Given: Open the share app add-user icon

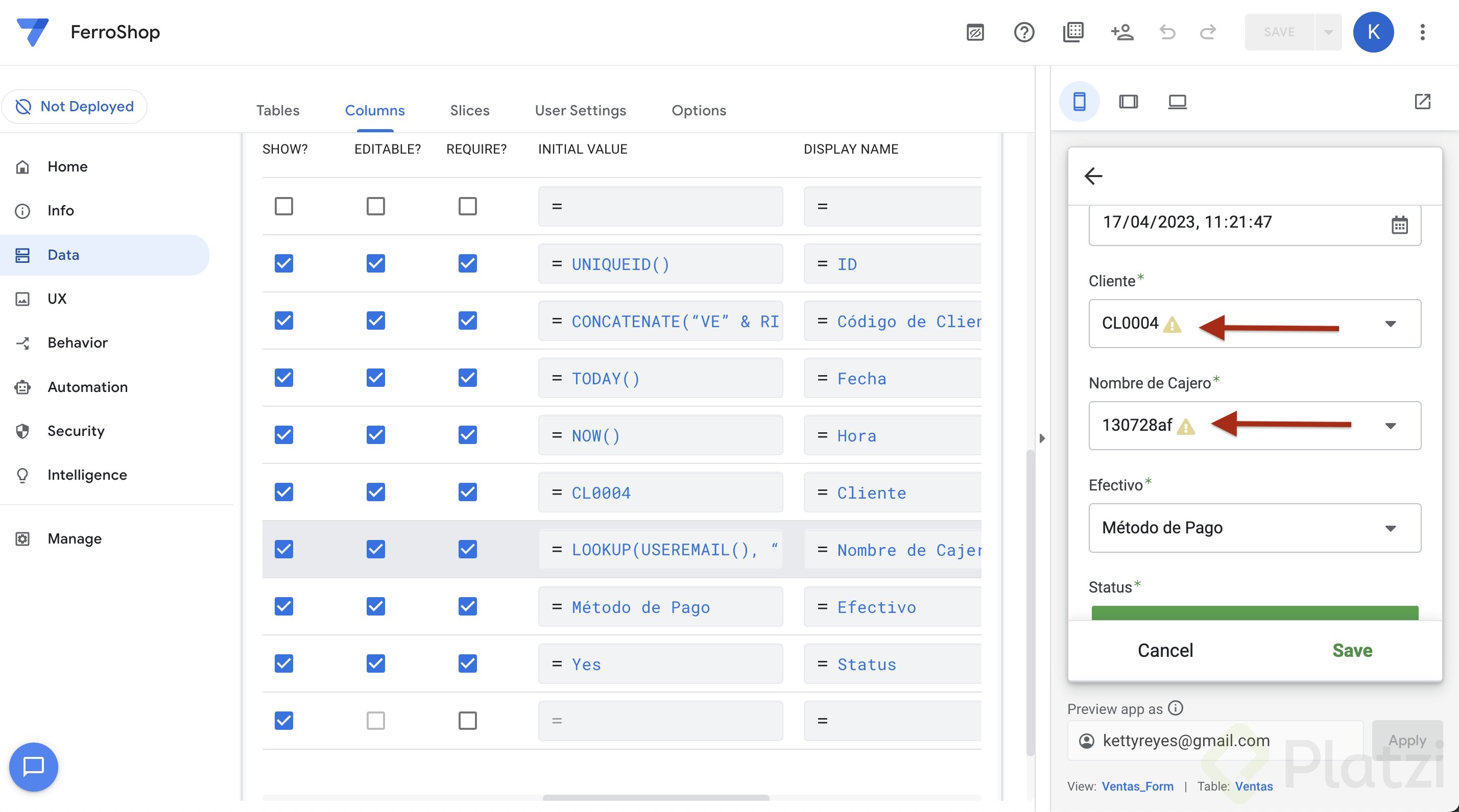Looking at the screenshot, I should pyautogui.click(x=1121, y=32).
